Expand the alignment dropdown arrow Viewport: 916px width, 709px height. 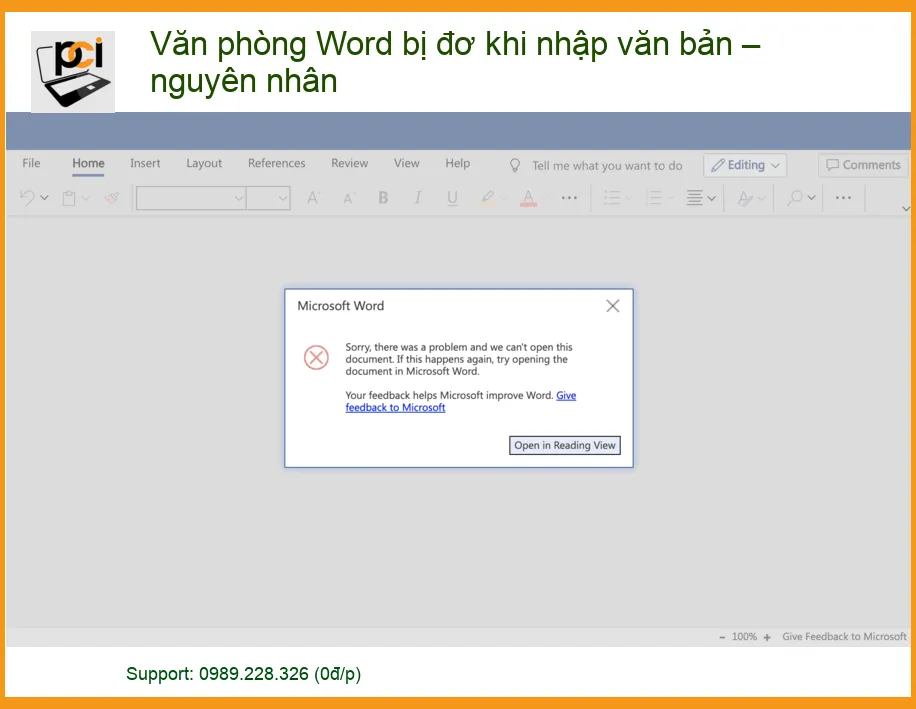[712, 198]
